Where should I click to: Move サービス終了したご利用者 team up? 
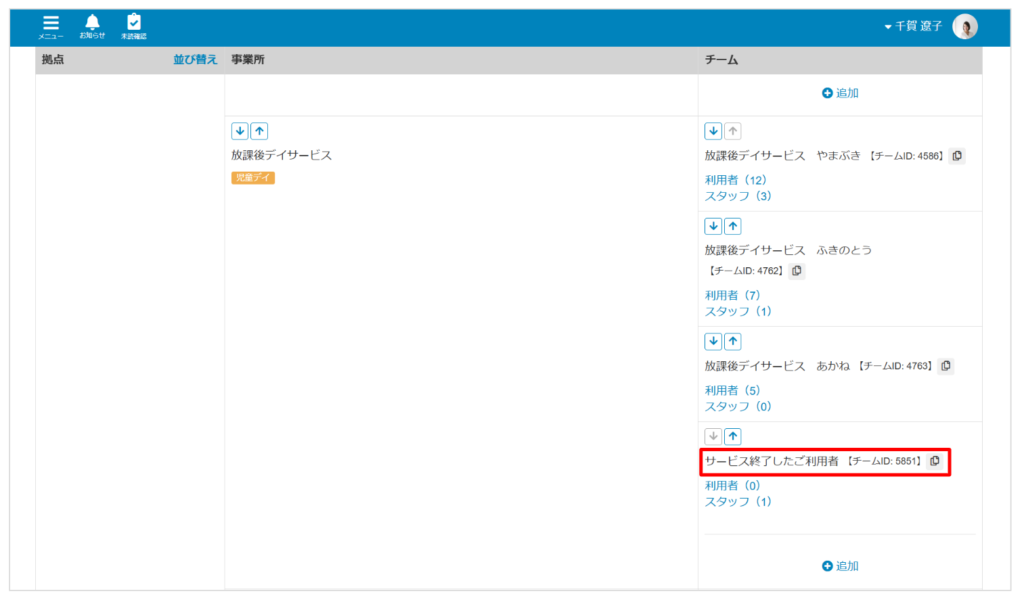point(733,436)
